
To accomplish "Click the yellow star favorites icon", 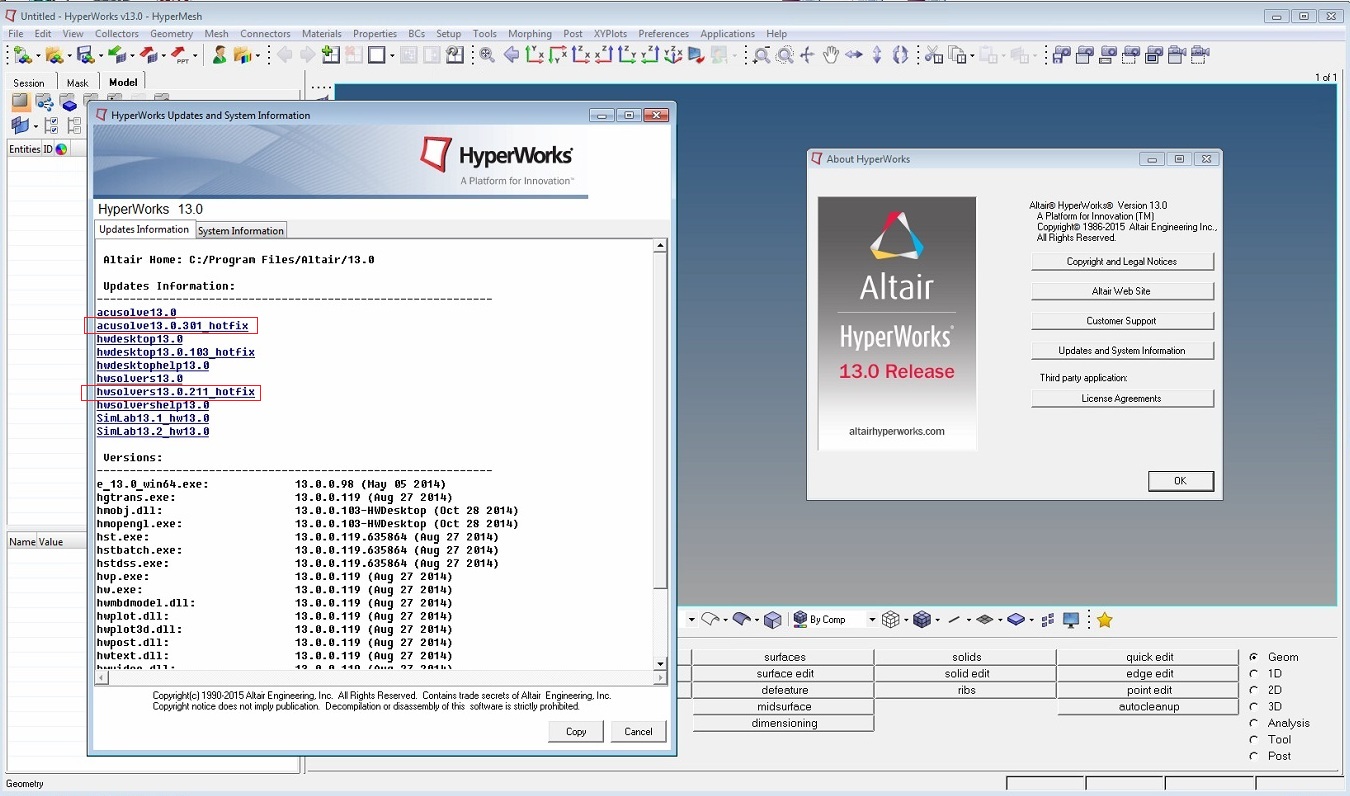I will [x=1105, y=620].
